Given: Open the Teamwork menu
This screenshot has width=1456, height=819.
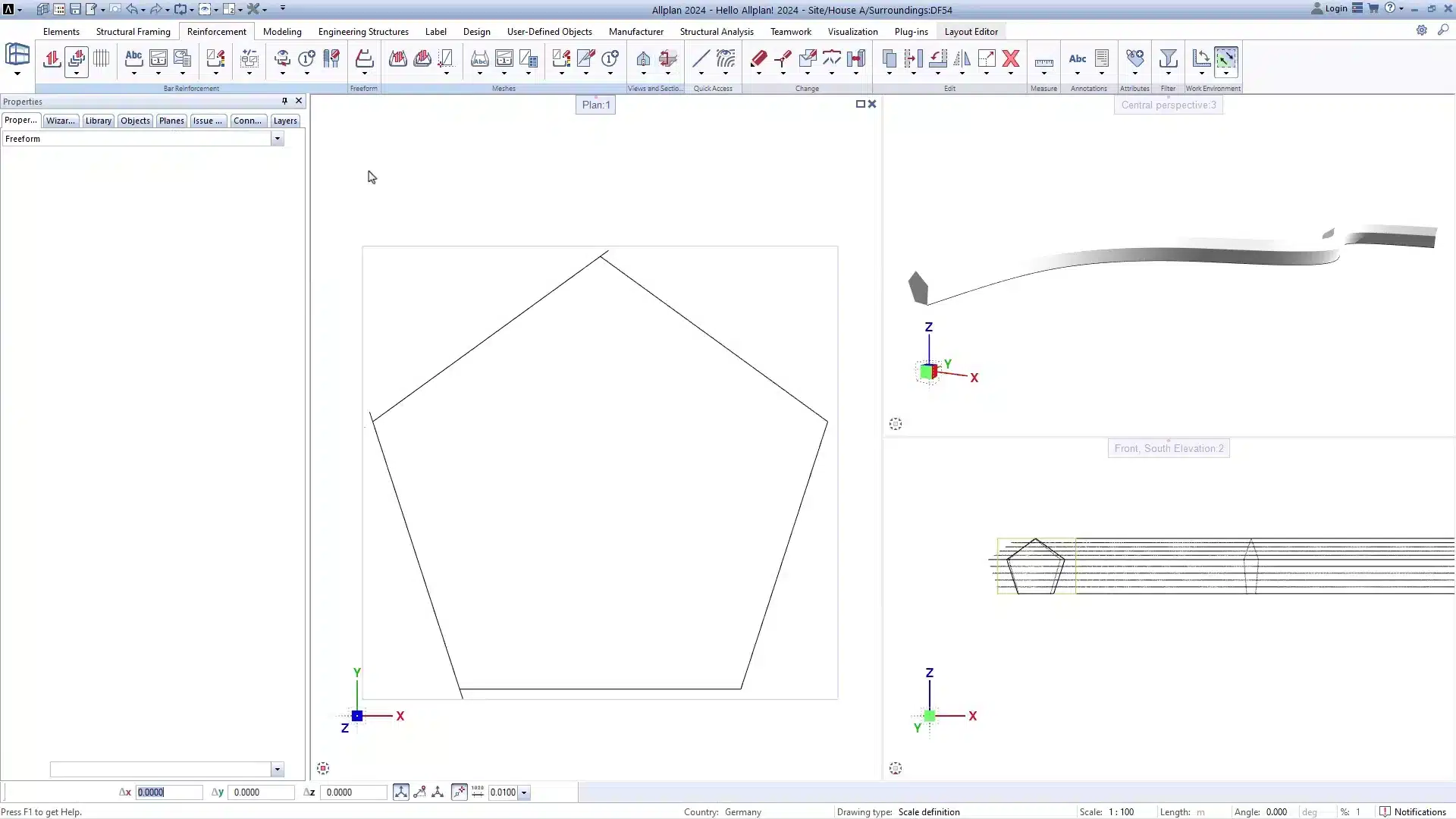Looking at the screenshot, I should pyautogui.click(x=790, y=31).
